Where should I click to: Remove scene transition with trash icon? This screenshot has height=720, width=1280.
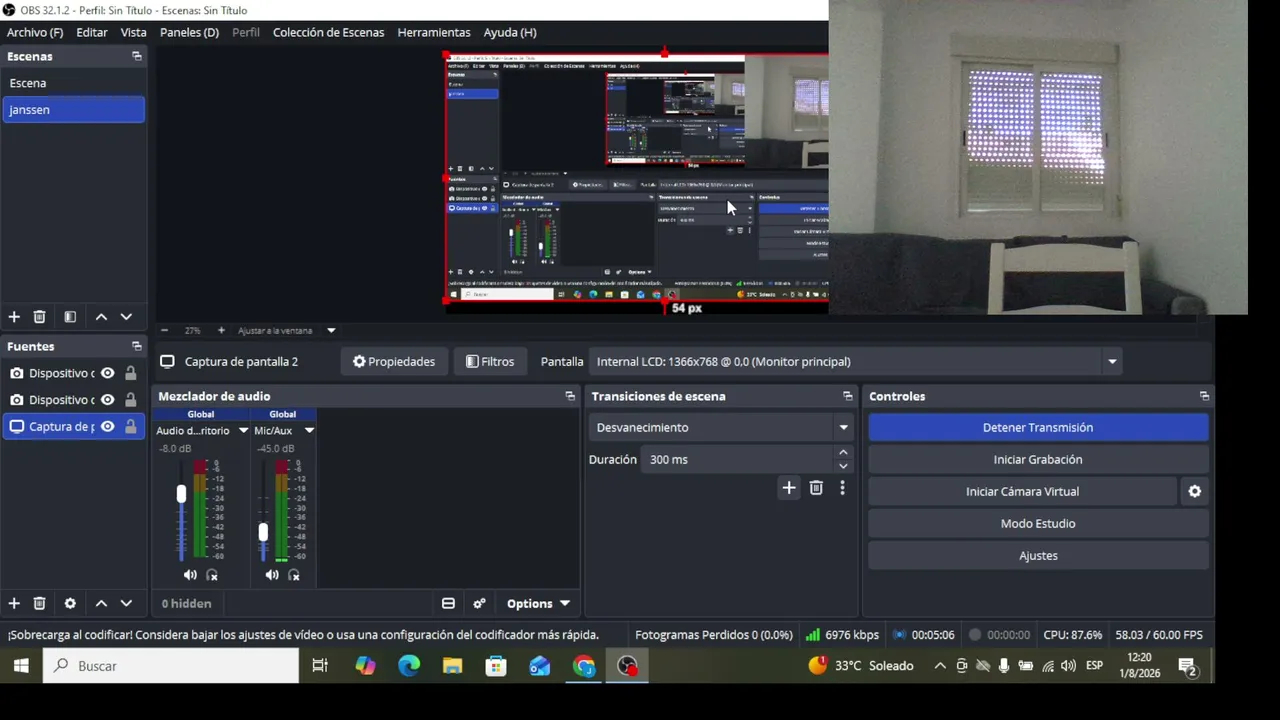click(x=816, y=487)
